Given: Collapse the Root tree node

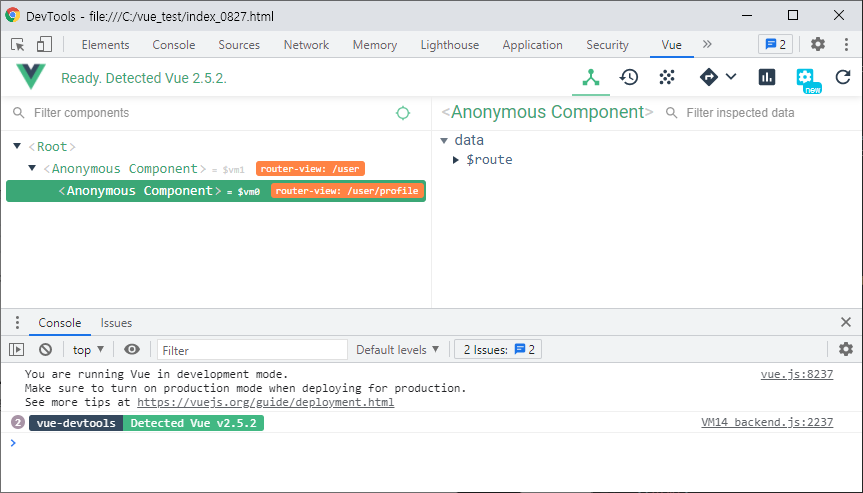Looking at the screenshot, I should pos(17,146).
